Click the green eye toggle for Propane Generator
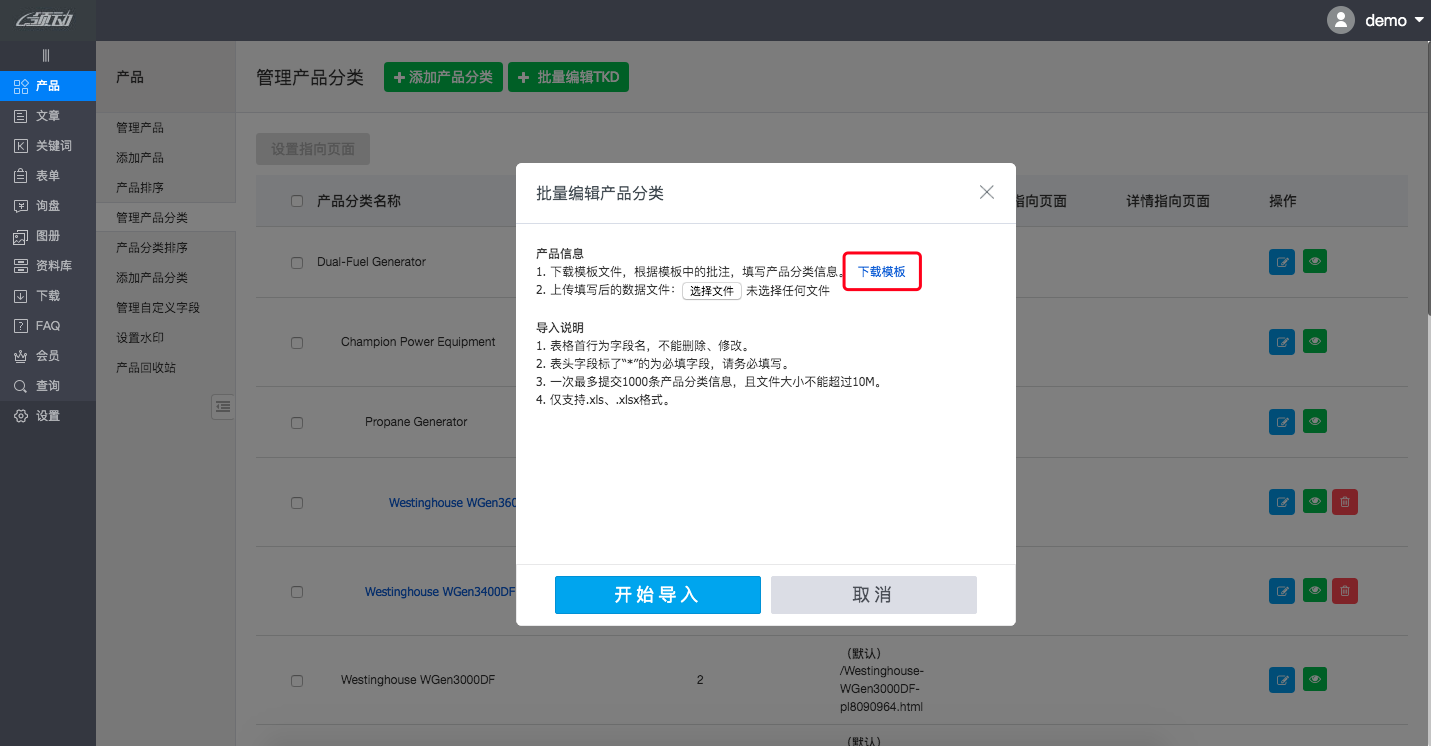 coord(1314,421)
